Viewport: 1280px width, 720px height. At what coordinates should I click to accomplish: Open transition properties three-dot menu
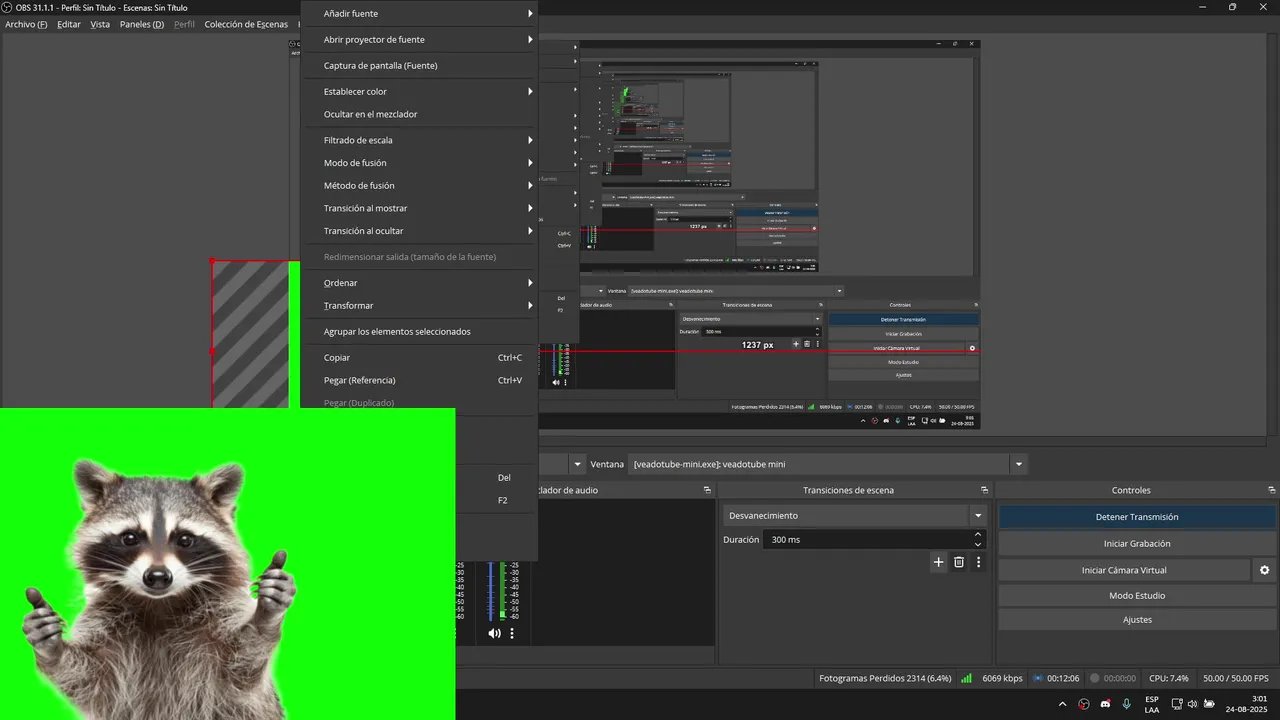(978, 562)
